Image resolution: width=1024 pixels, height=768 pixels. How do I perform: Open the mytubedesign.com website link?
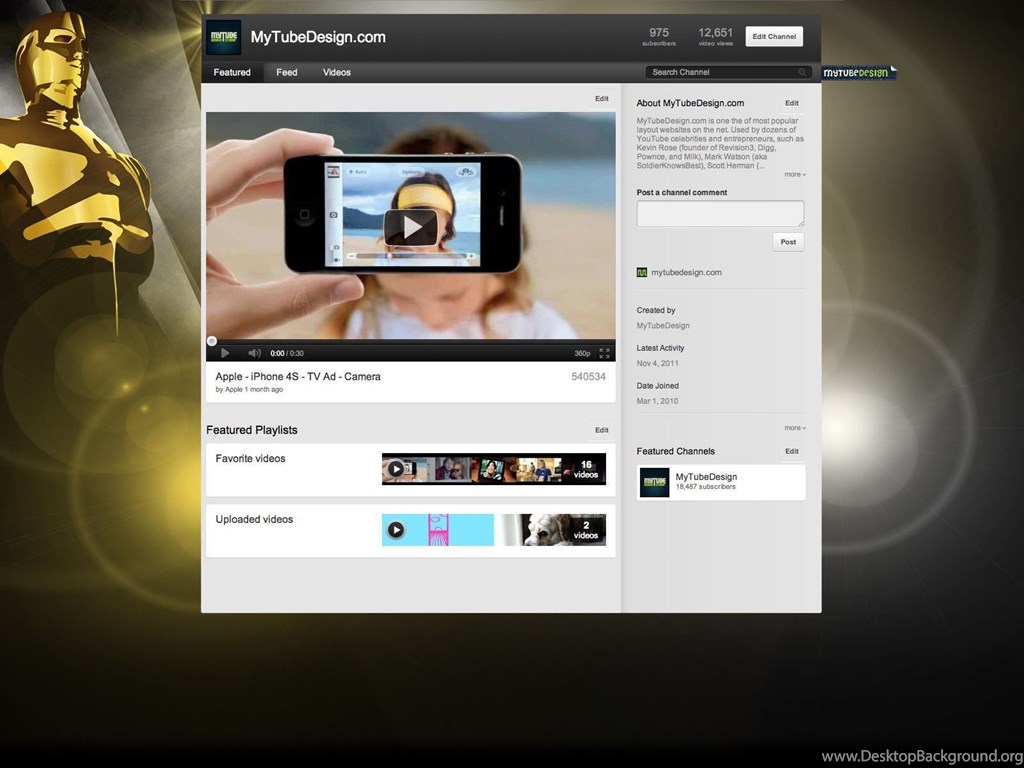tap(686, 272)
